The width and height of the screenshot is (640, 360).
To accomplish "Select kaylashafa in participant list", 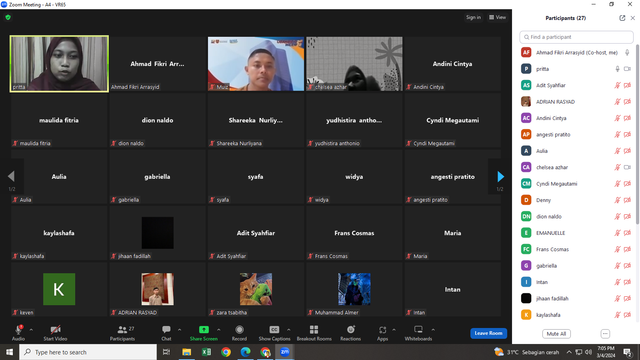I will (576, 315).
